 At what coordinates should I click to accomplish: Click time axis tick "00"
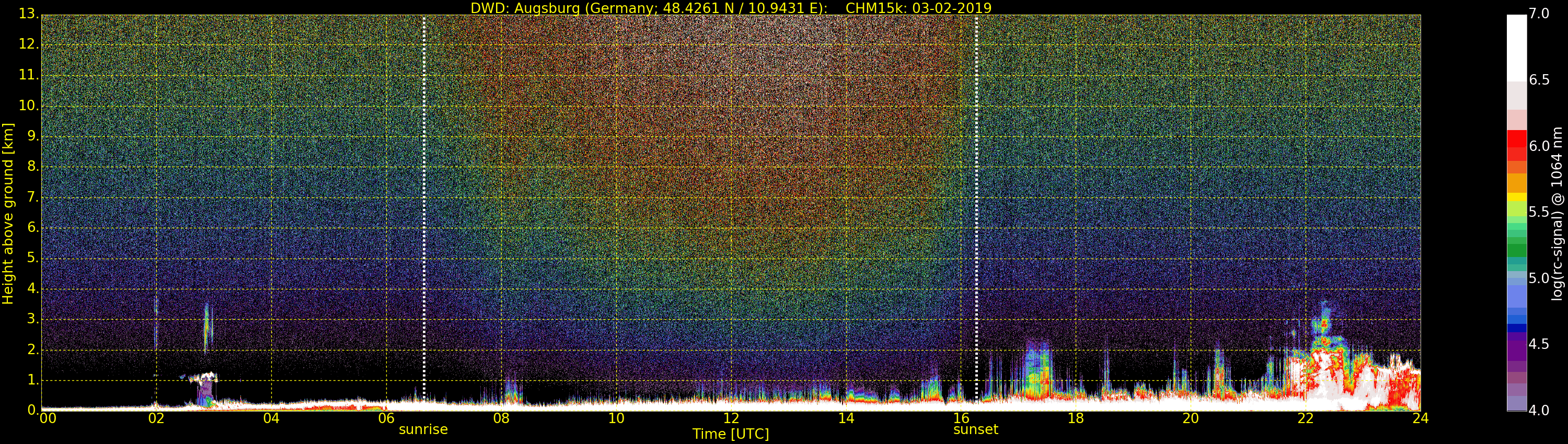[x=48, y=418]
